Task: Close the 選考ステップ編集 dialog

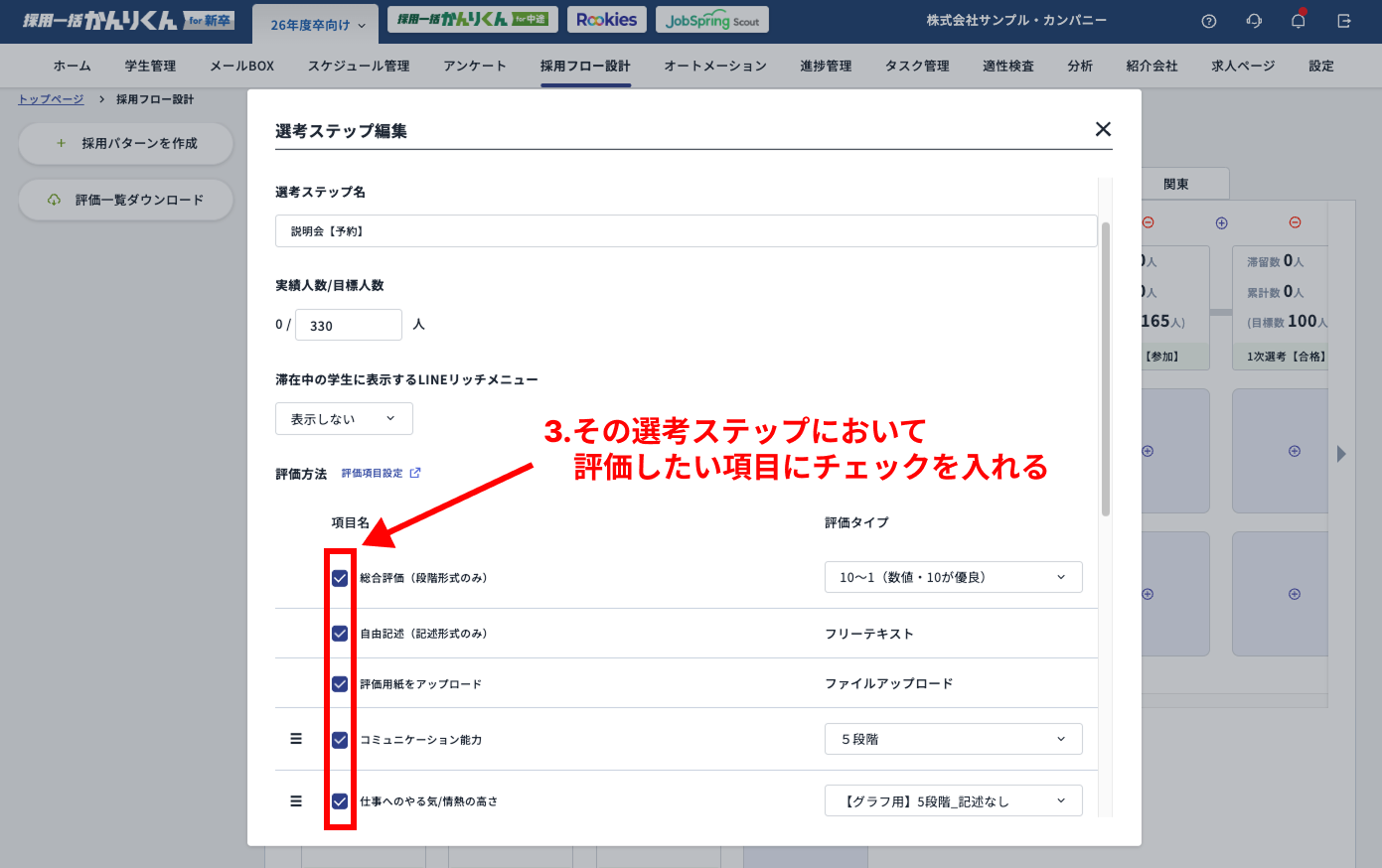Action: tap(1103, 129)
